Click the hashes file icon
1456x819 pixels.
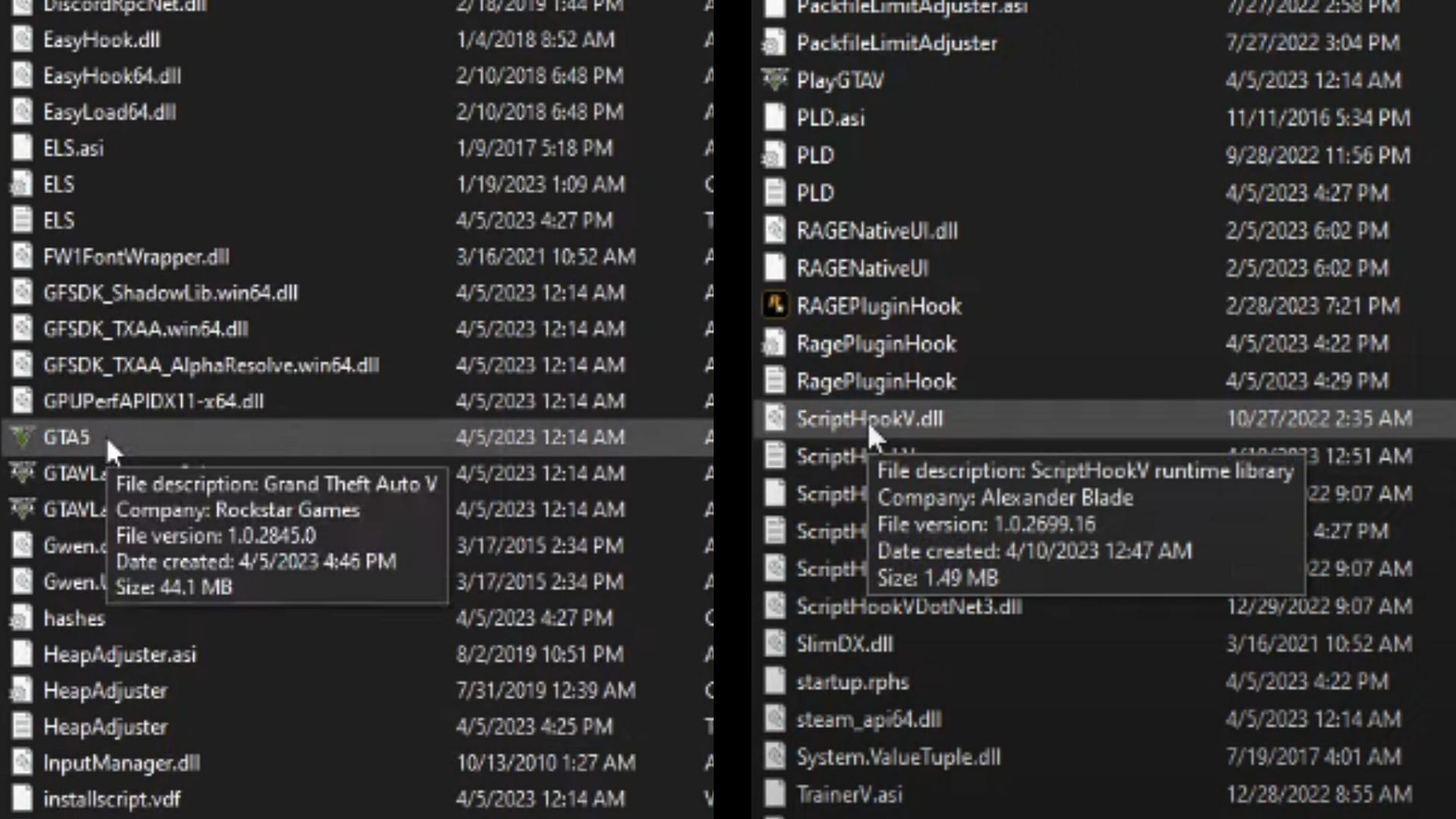(x=21, y=618)
